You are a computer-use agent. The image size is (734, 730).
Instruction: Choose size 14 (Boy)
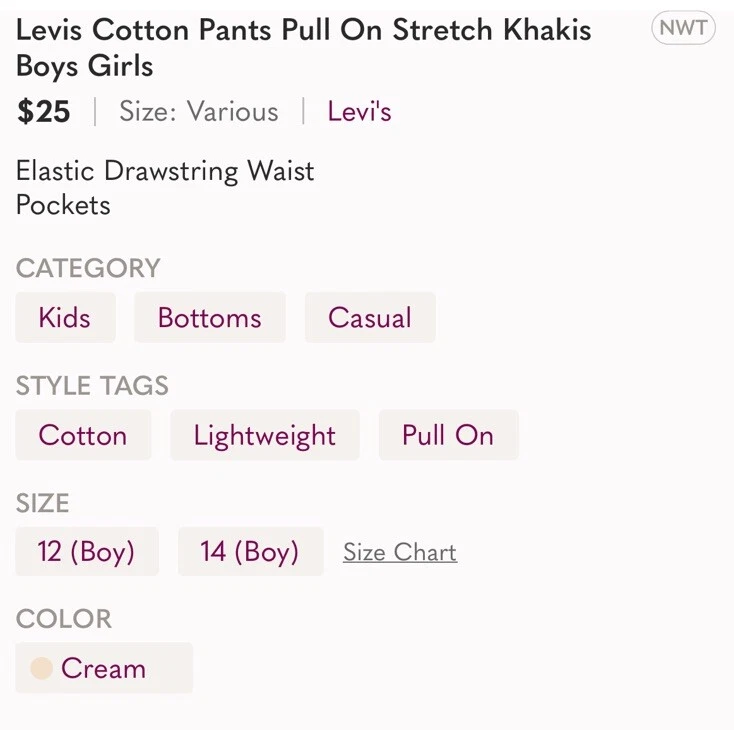coord(250,552)
